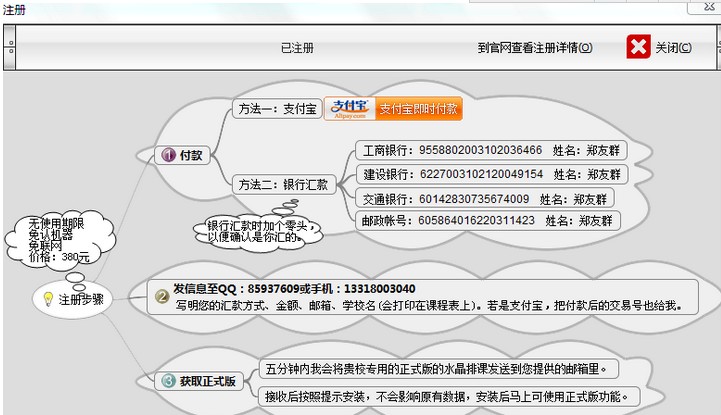721x415 pixels.
Task: Click the 银行汇款时加个零头 cloud note
Action: click(255, 231)
